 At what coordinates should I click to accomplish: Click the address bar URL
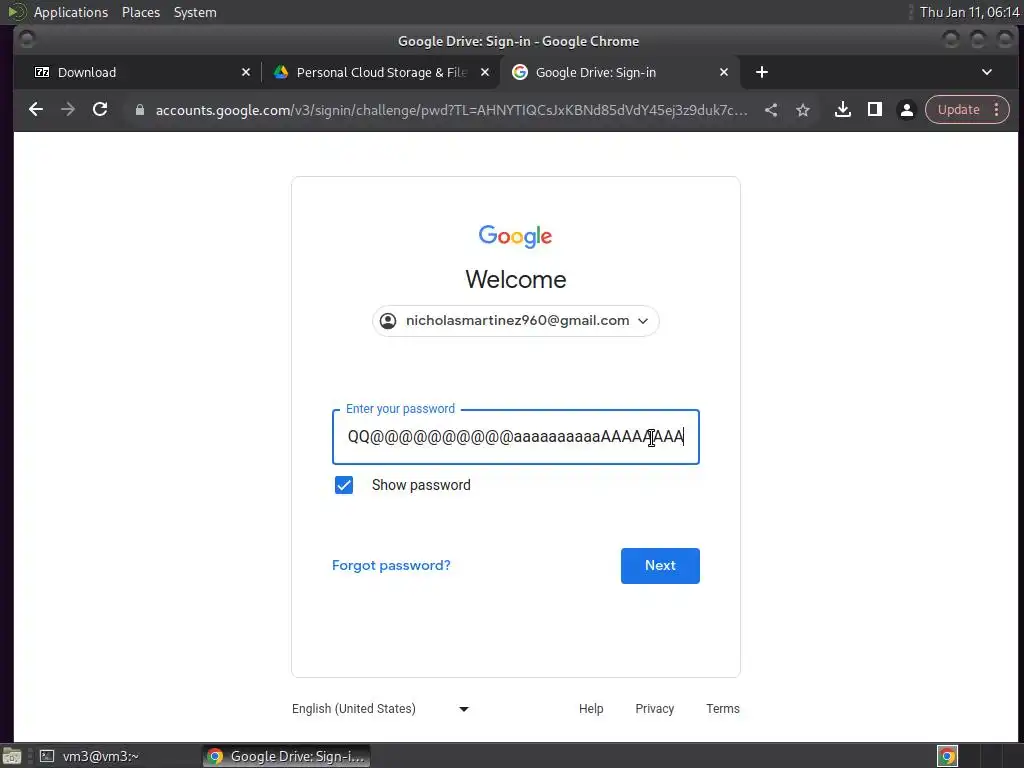451,110
